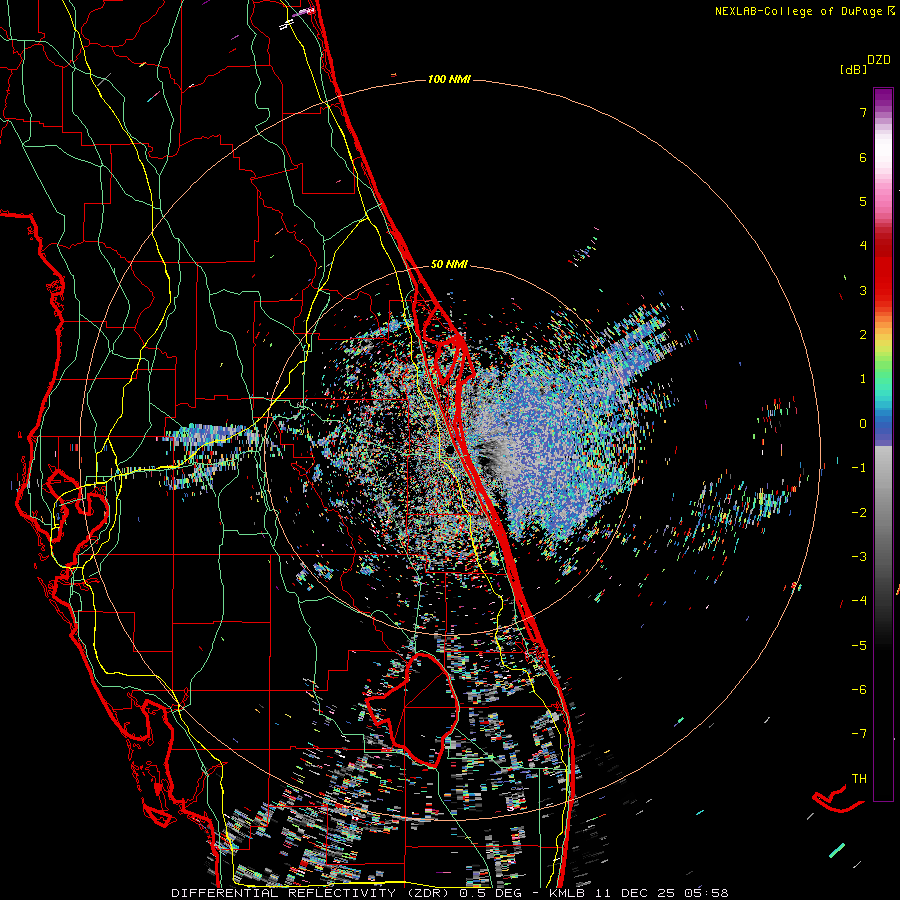
Task: Click the 7 tick label on the scale
Action: 863,112
